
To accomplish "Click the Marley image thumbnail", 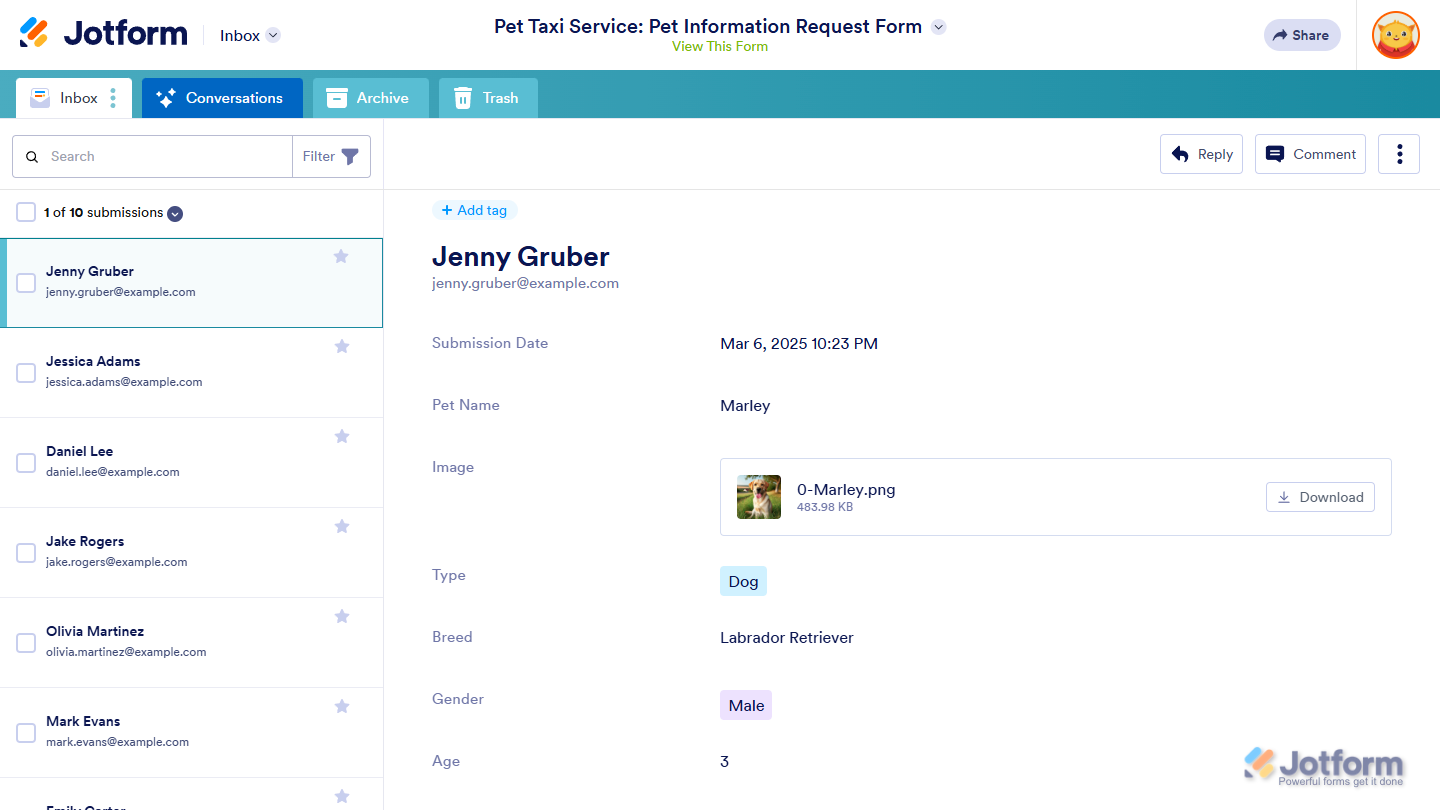I will tap(759, 497).
